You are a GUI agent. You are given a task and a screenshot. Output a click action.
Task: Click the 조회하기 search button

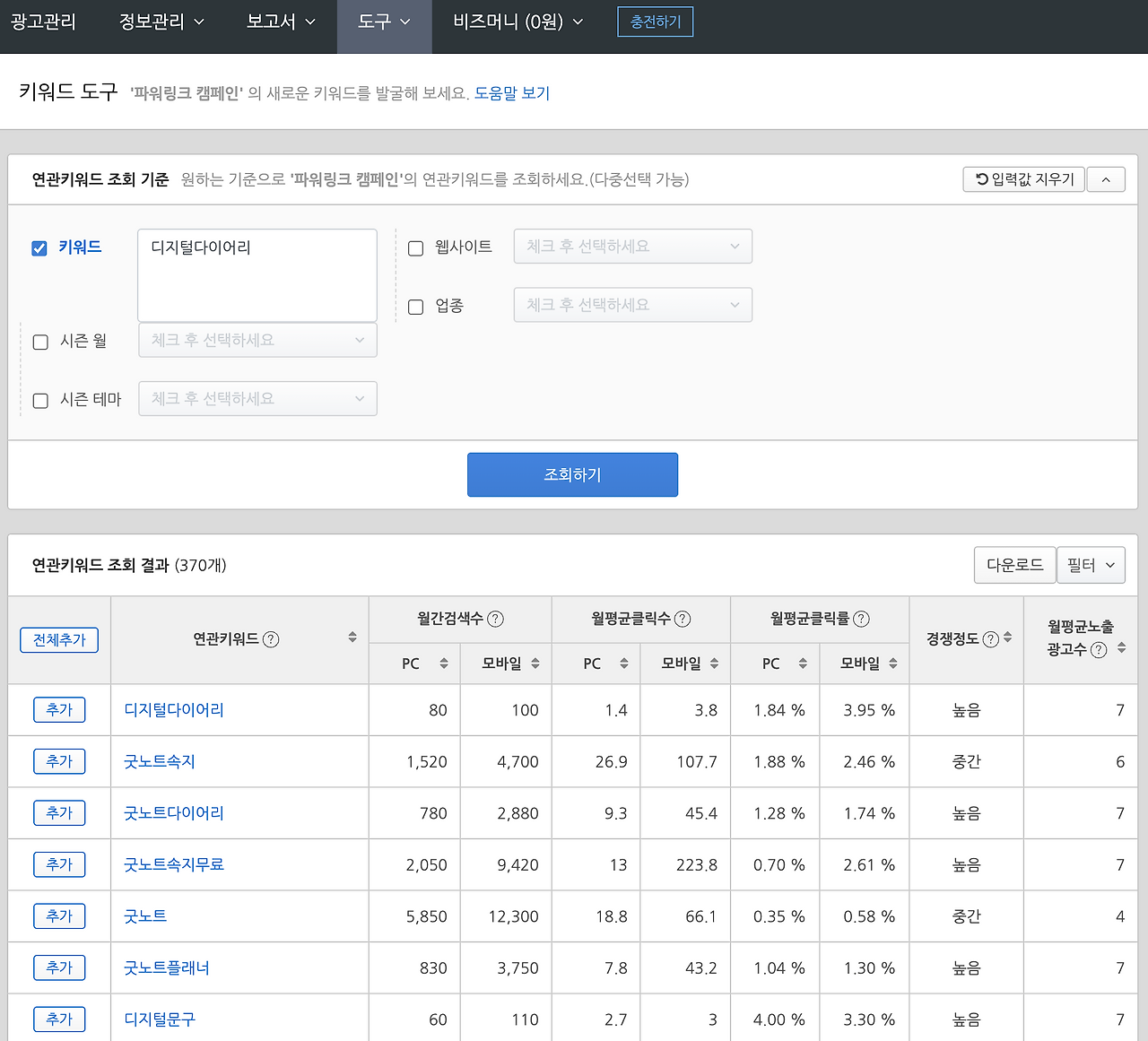point(572,474)
